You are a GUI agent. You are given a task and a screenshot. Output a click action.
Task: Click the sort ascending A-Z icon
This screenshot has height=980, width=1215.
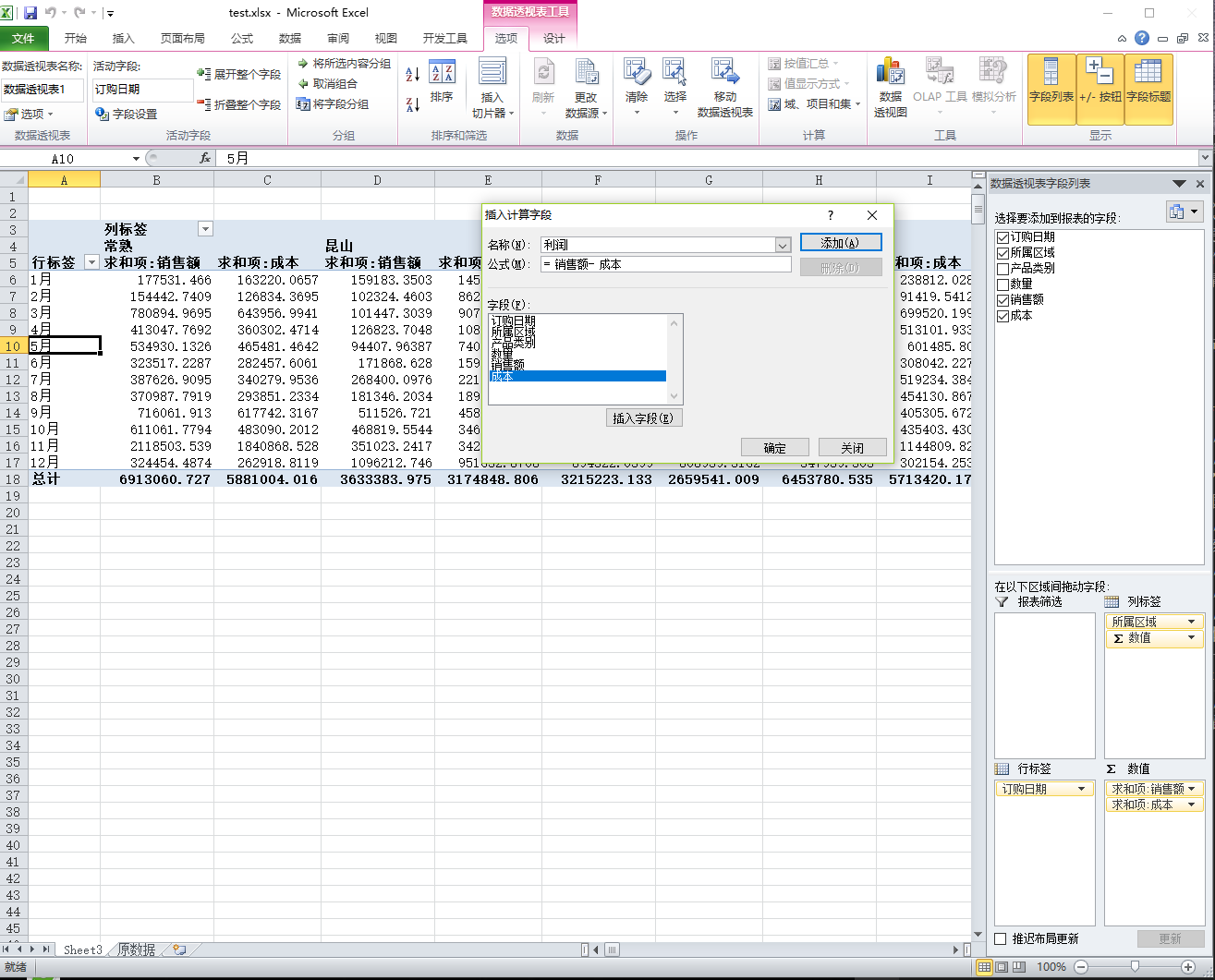[x=413, y=74]
